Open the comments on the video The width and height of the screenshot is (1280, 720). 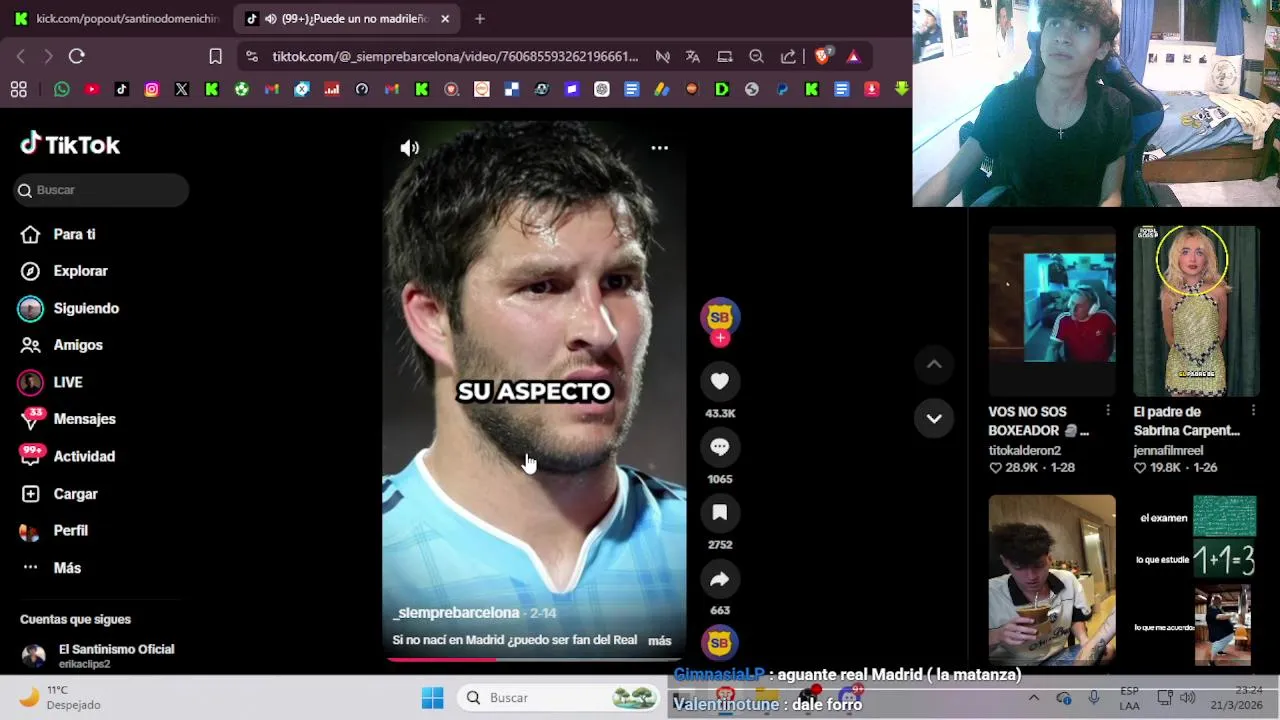click(720, 447)
